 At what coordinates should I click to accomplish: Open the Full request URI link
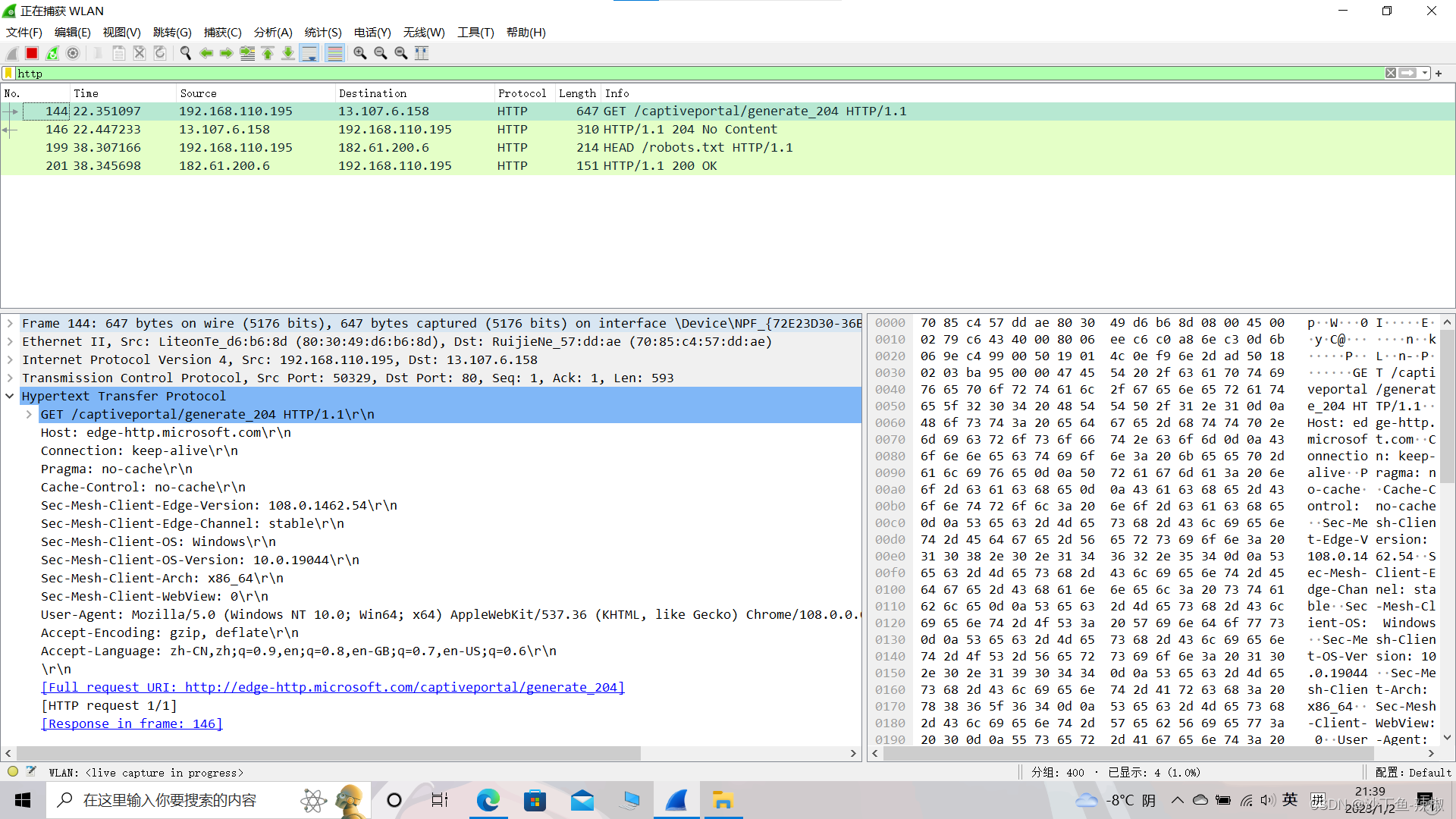pos(333,688)
